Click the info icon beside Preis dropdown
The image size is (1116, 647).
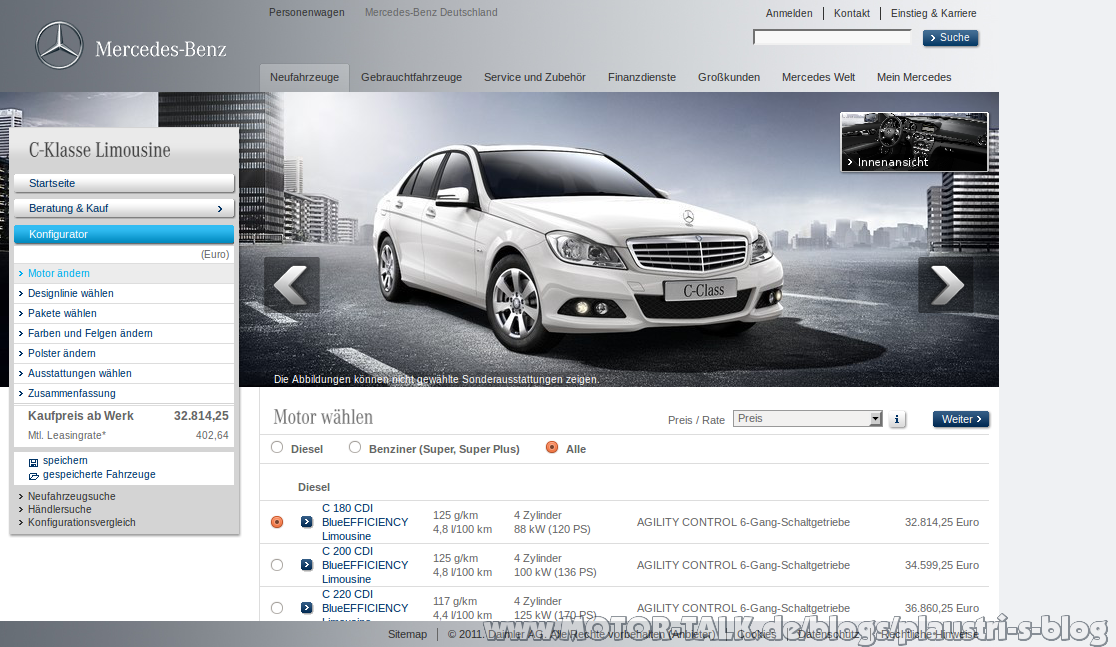tap(897, 419)
